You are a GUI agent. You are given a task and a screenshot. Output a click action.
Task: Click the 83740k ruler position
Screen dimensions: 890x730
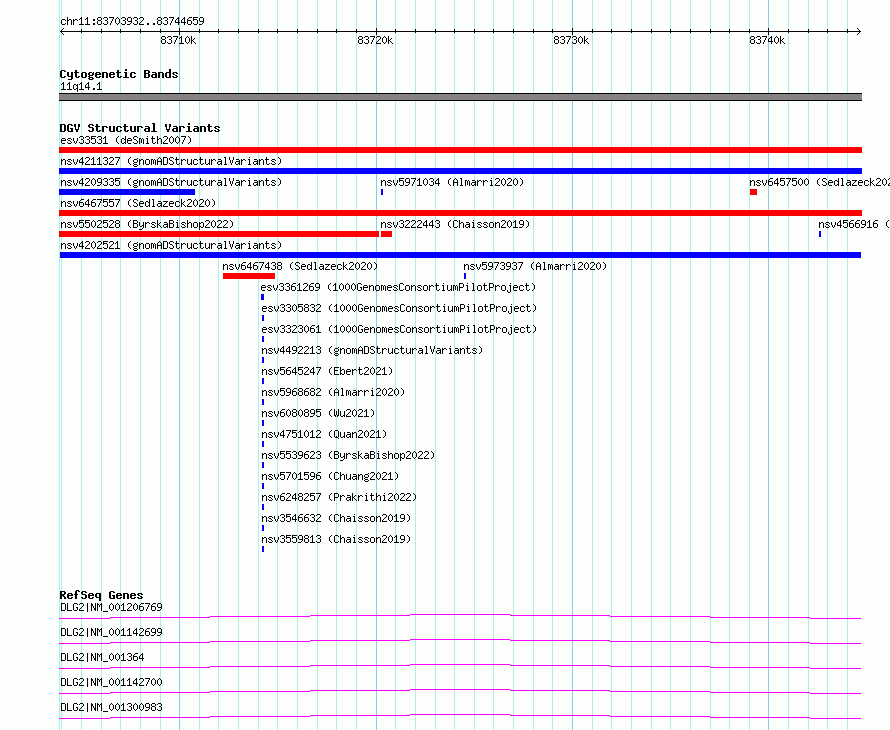[x=767, y=40]
